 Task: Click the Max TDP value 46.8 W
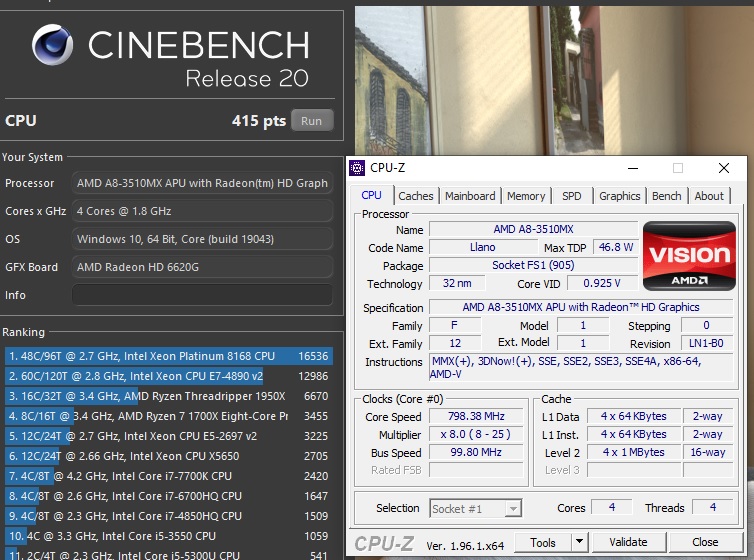point(616,247)
